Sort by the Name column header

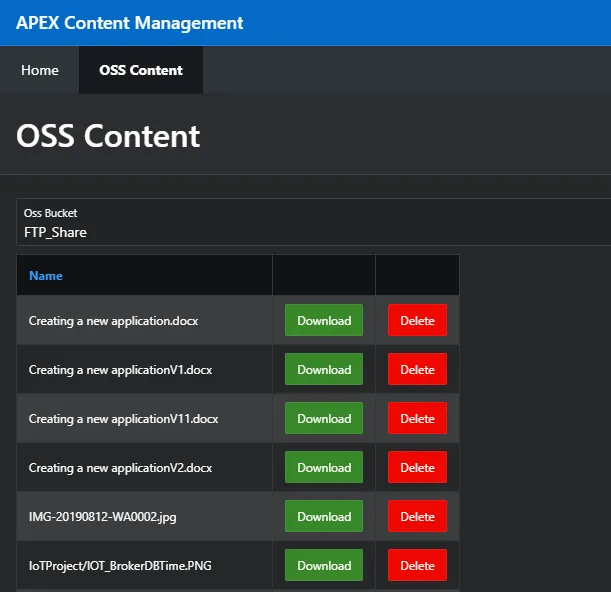[x=46, y=276]
